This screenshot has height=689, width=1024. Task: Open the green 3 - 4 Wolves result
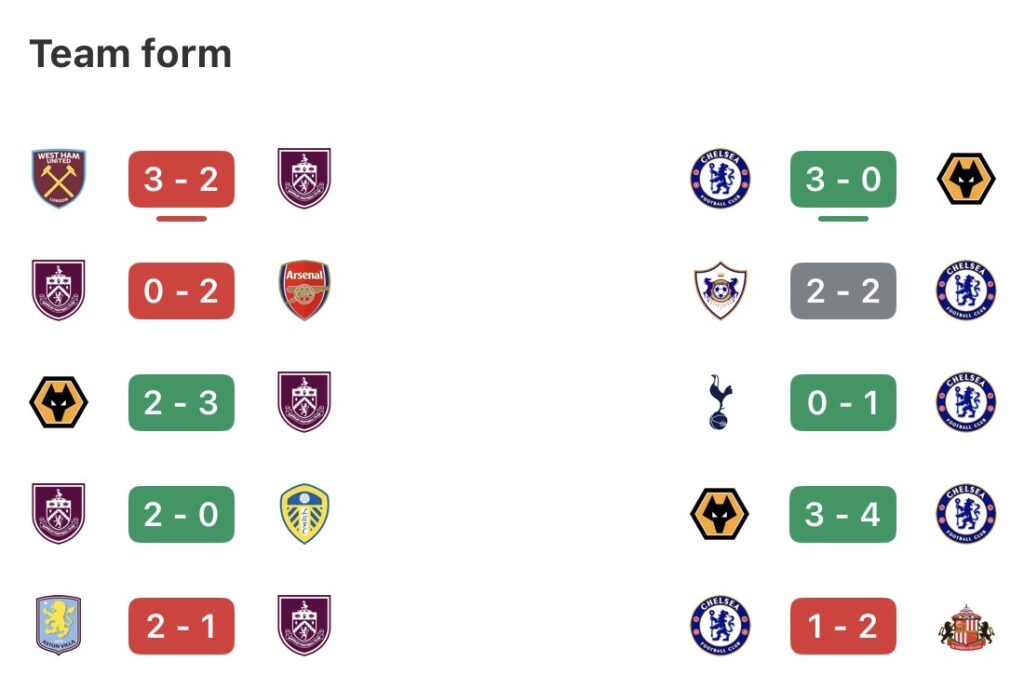(x=843, y=514)
